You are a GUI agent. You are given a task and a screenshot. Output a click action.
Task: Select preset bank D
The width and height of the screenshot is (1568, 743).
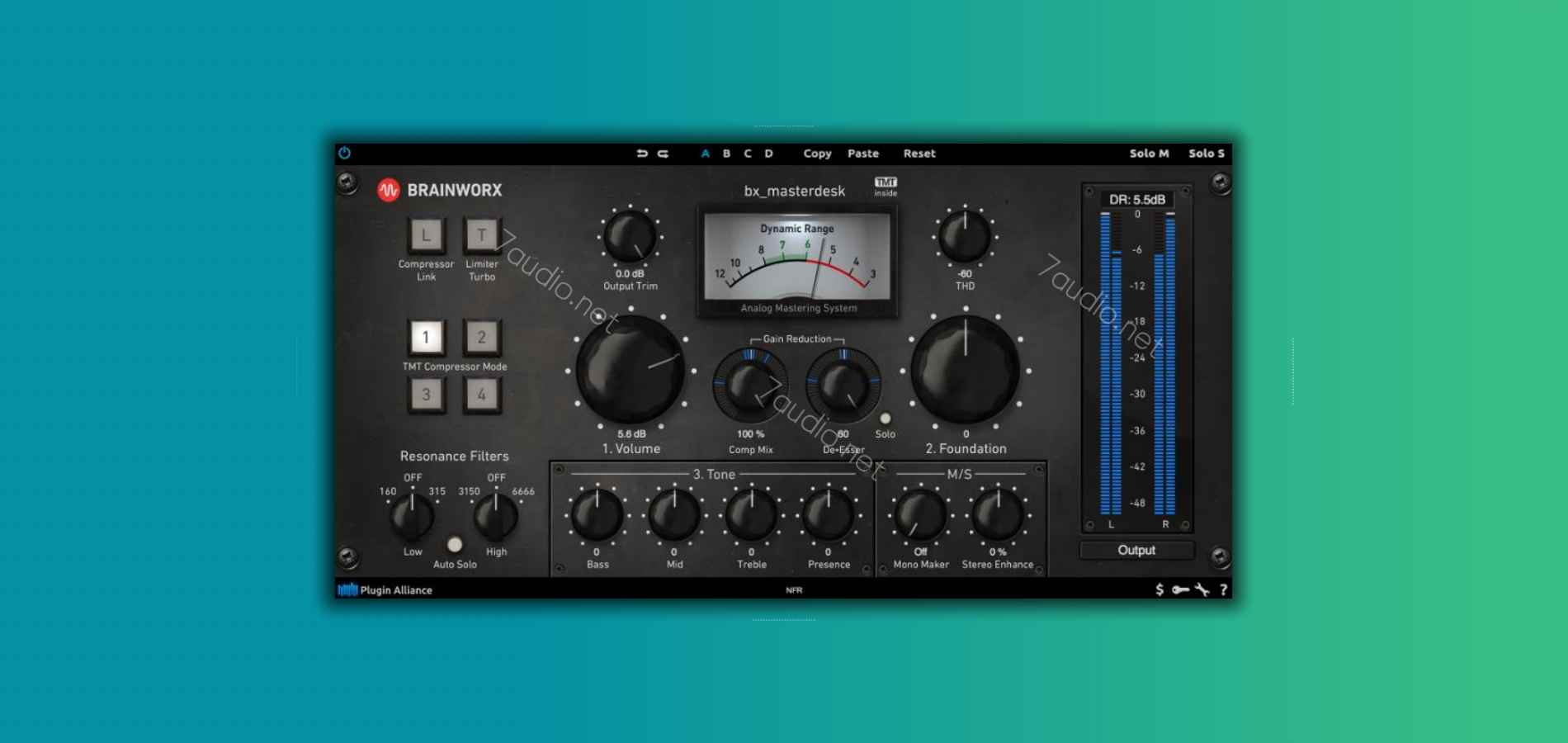click(x=768, y=154)
